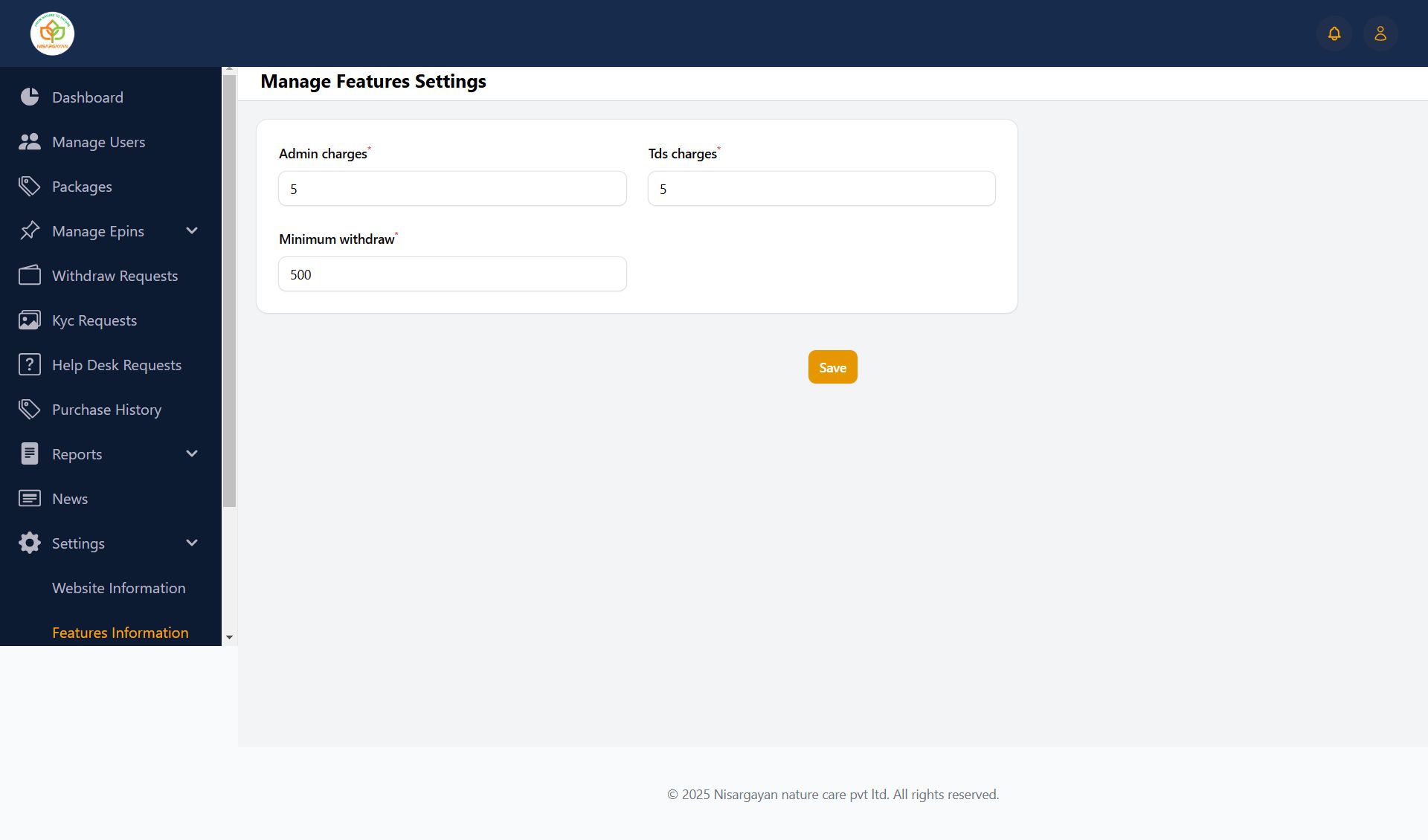Open Website Information settings link
The image size is (1428, 840).
tap(119, 588)
